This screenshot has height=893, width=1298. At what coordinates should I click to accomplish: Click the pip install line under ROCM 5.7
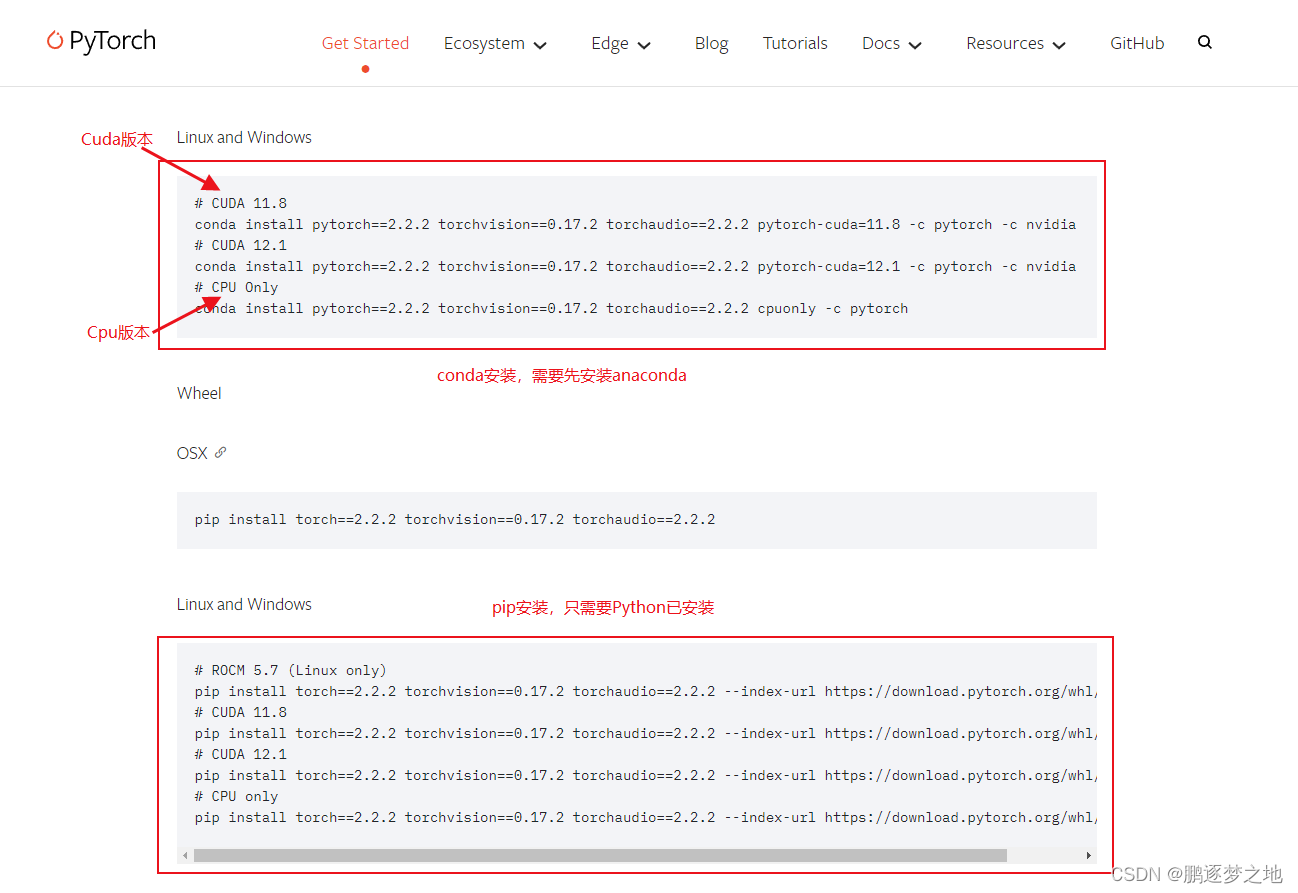[x=646, y=691]
